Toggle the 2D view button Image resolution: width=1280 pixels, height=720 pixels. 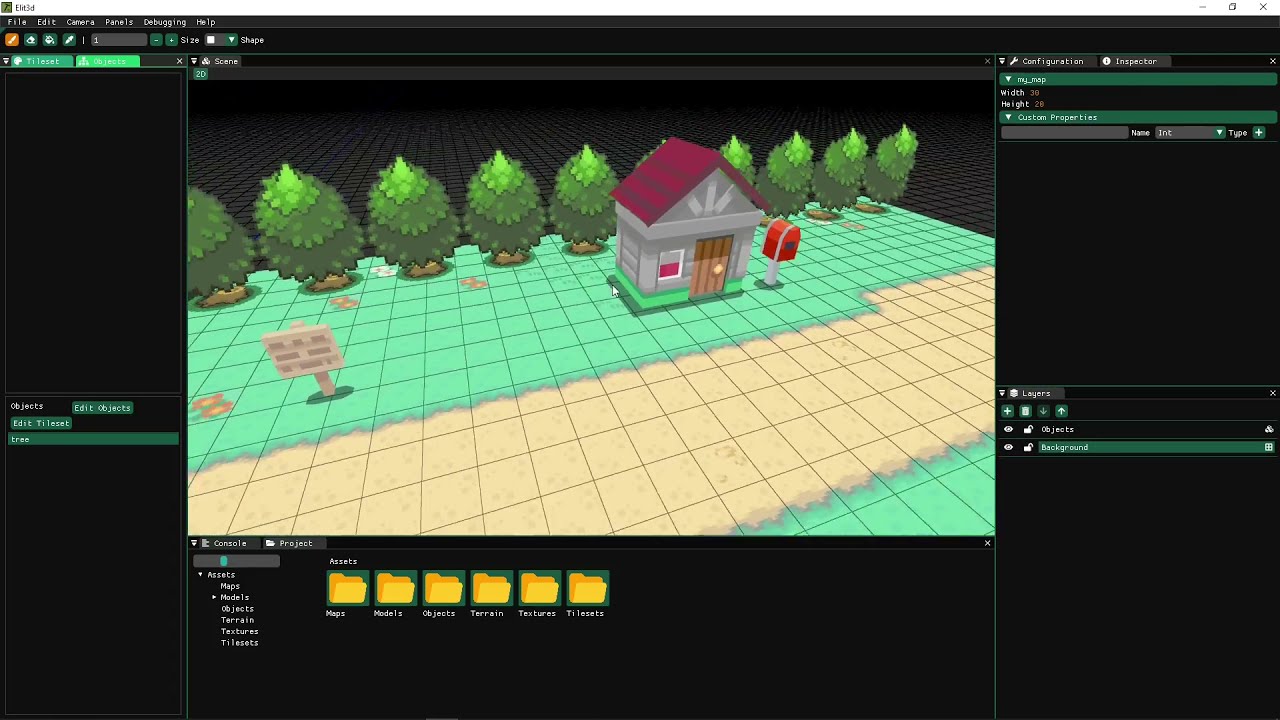[201, 74]
